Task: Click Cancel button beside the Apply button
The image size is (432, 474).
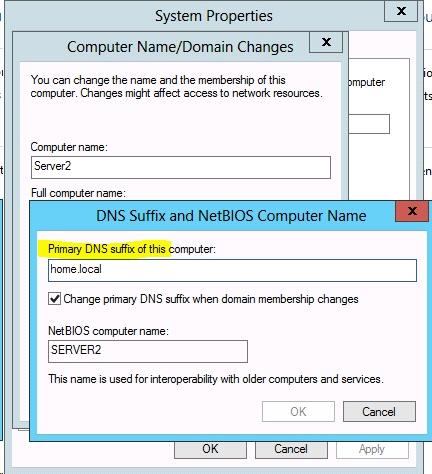Action: 291,449
